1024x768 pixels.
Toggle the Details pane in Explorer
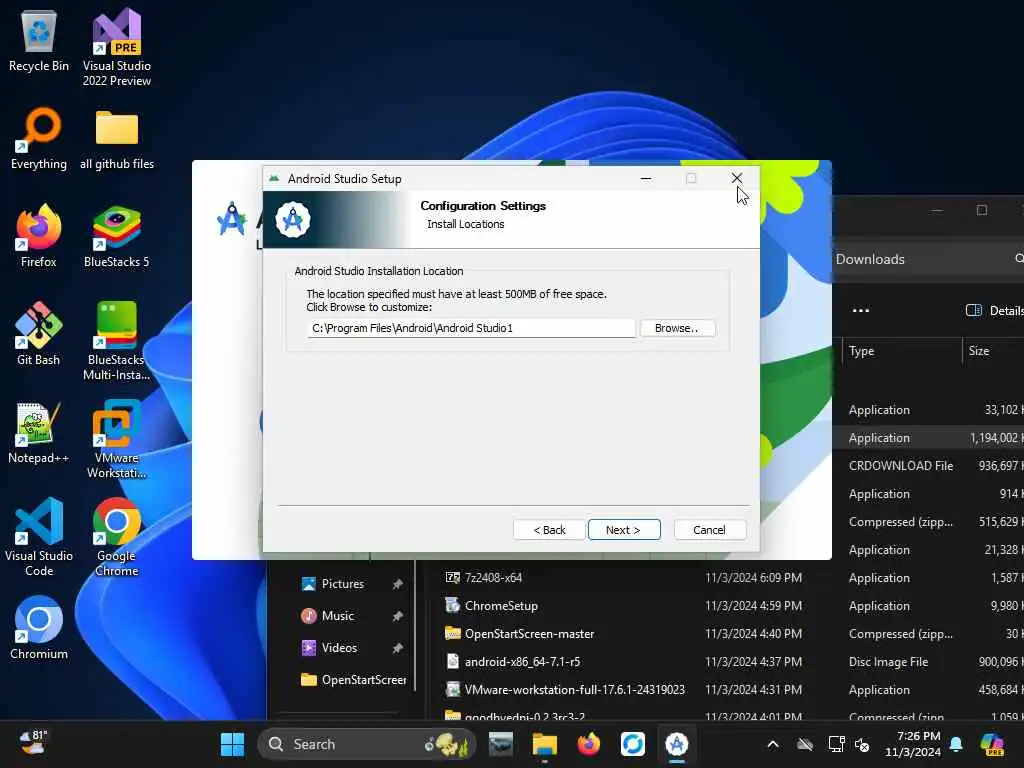click(x=994, y=310)
